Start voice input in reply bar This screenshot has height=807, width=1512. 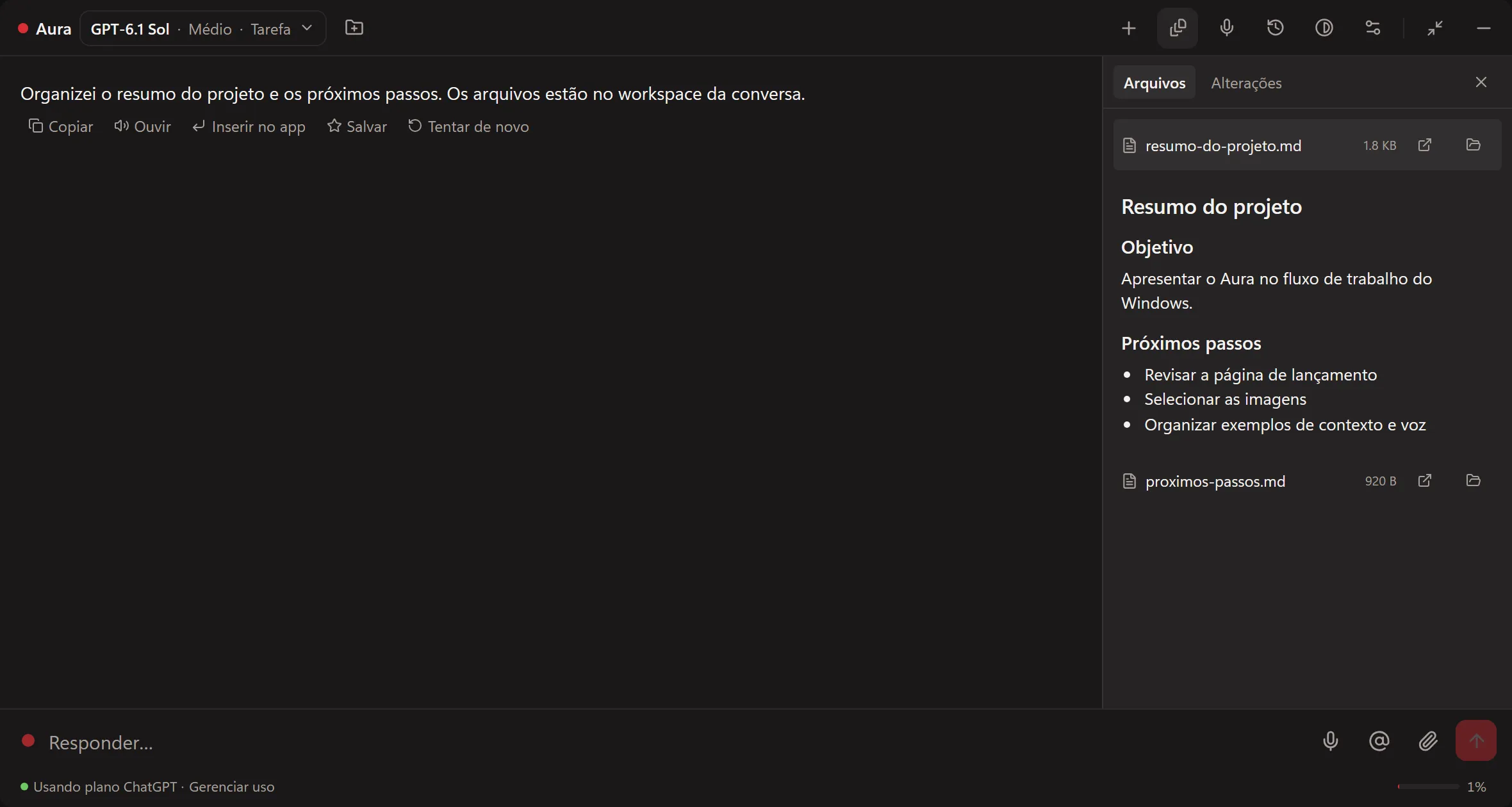click(1330, 741)
